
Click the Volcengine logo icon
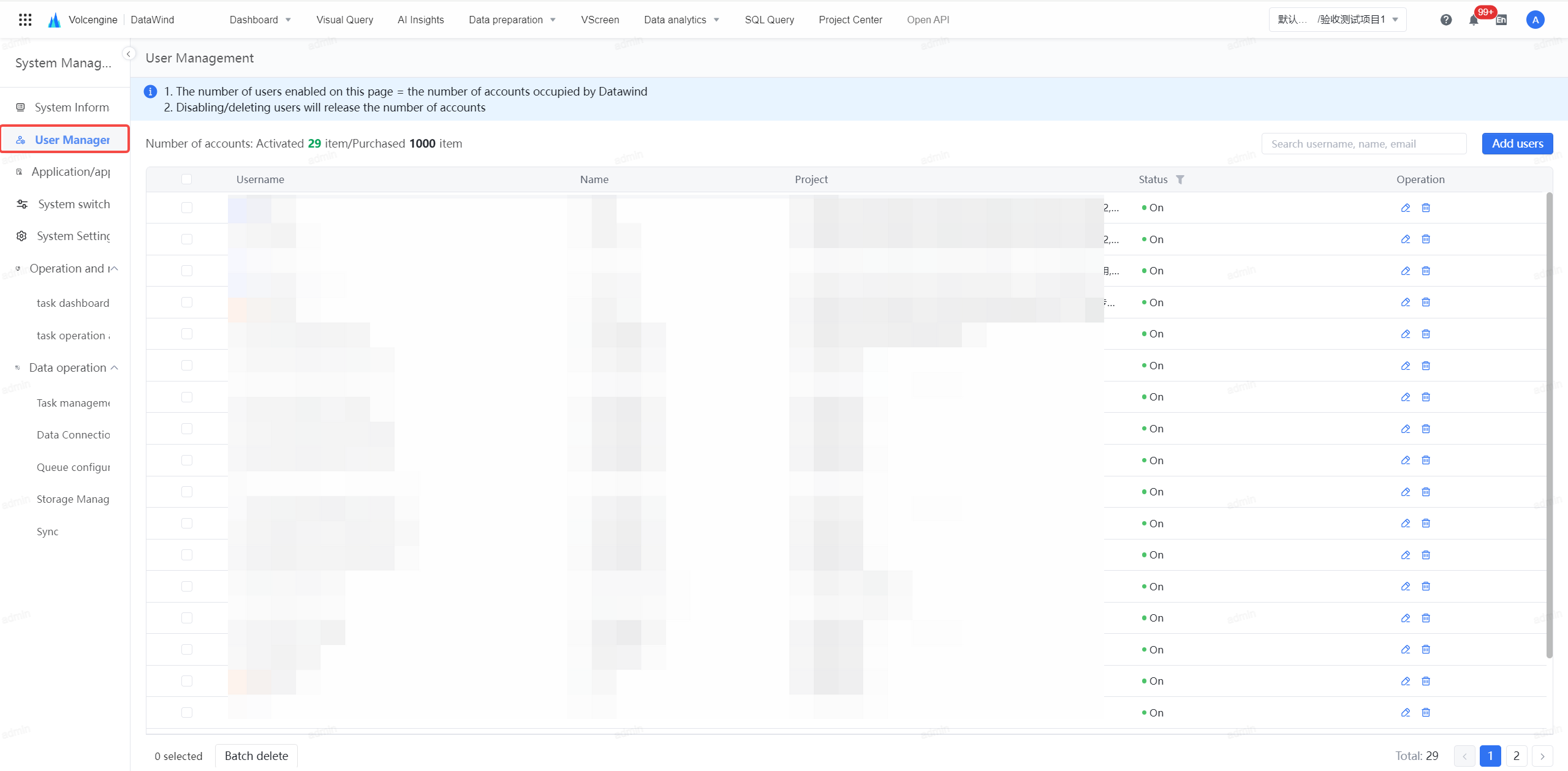tap(55, 20)
